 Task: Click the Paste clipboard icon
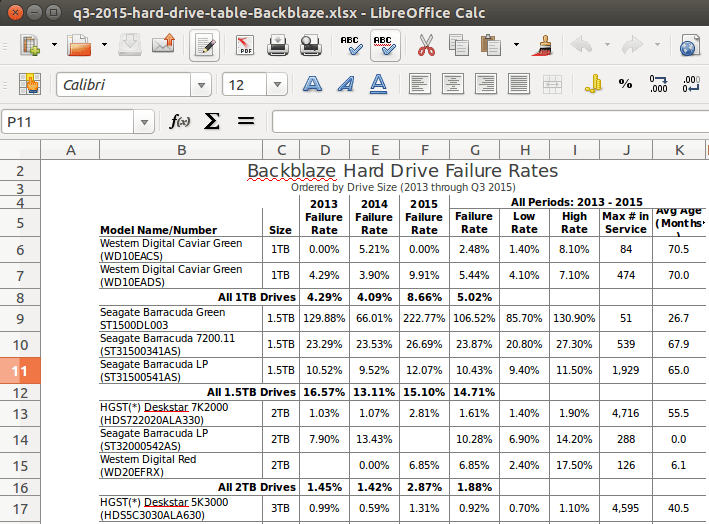(x=491, y=45)
